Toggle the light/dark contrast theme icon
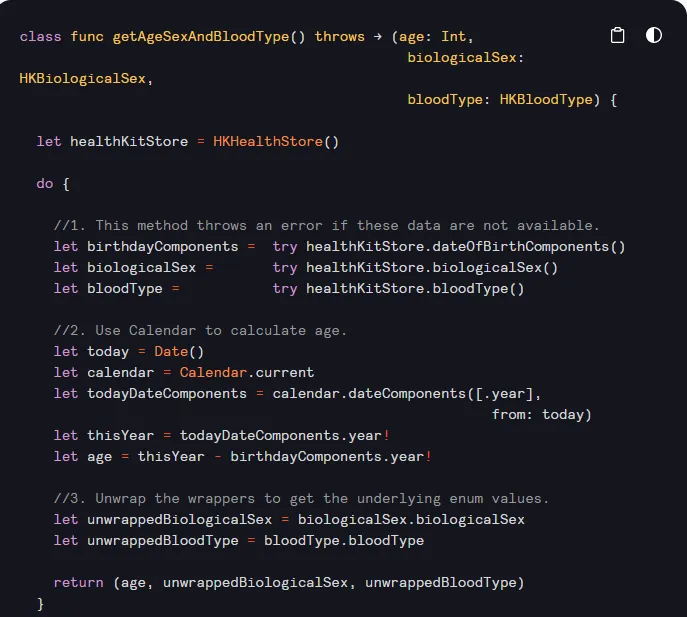Image resolution: width=687 pixels, height=617 pixels. tap(654, 35)
